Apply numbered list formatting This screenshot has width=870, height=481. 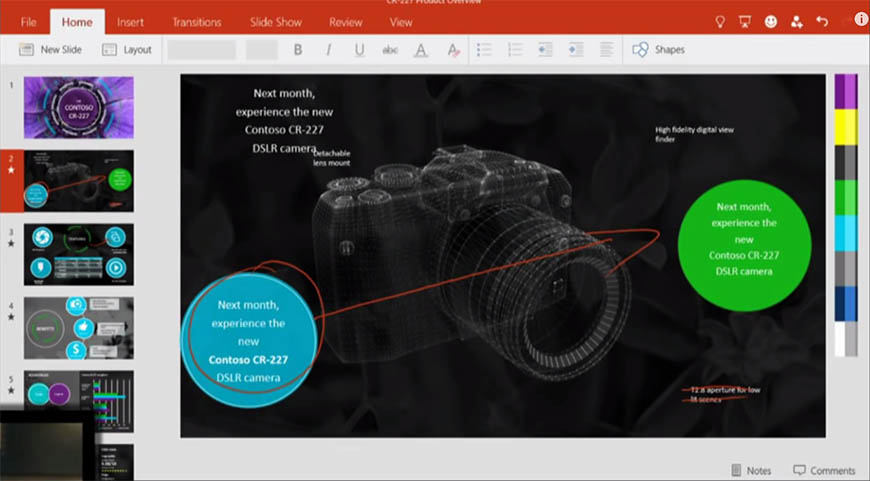tap(515, 49)
